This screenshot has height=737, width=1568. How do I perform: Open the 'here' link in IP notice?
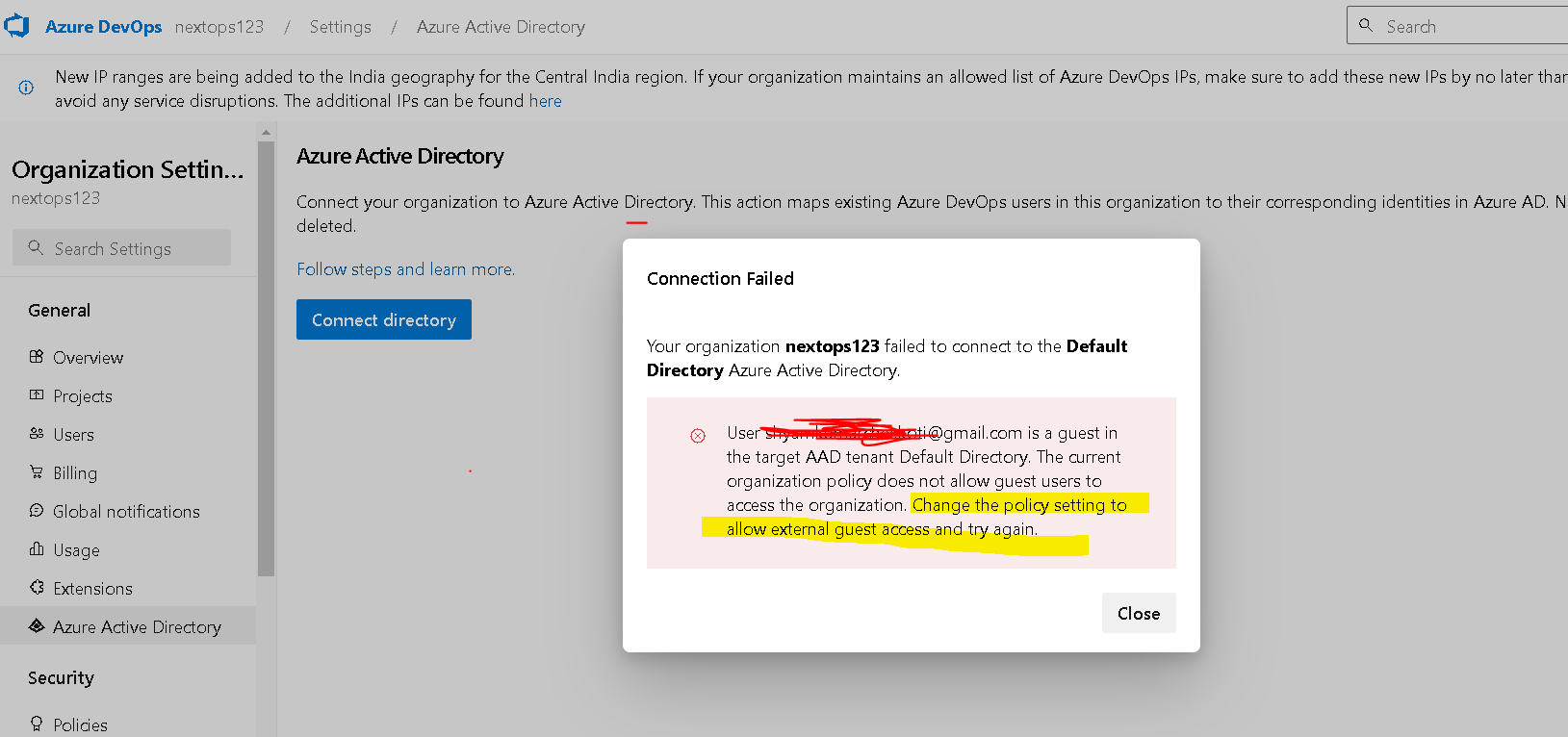(x=545, y=101)
